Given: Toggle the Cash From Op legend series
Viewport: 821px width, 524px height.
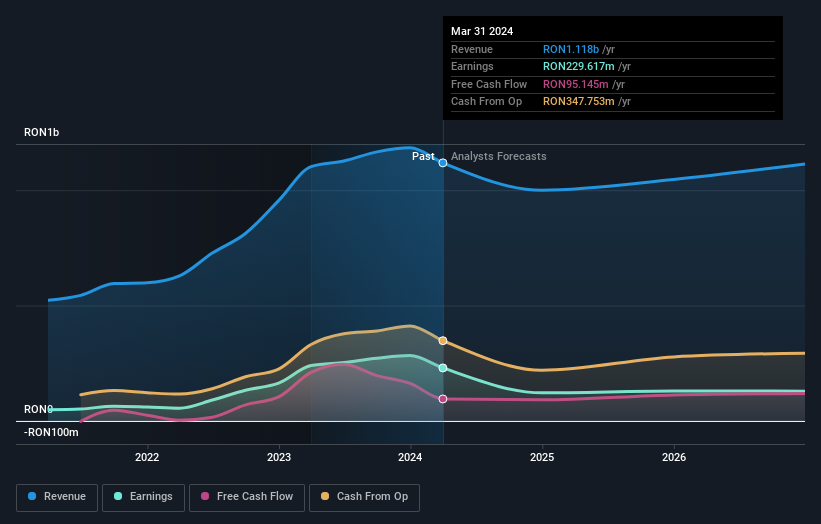Looking at the screenshot, I should [x=364, y=497].
